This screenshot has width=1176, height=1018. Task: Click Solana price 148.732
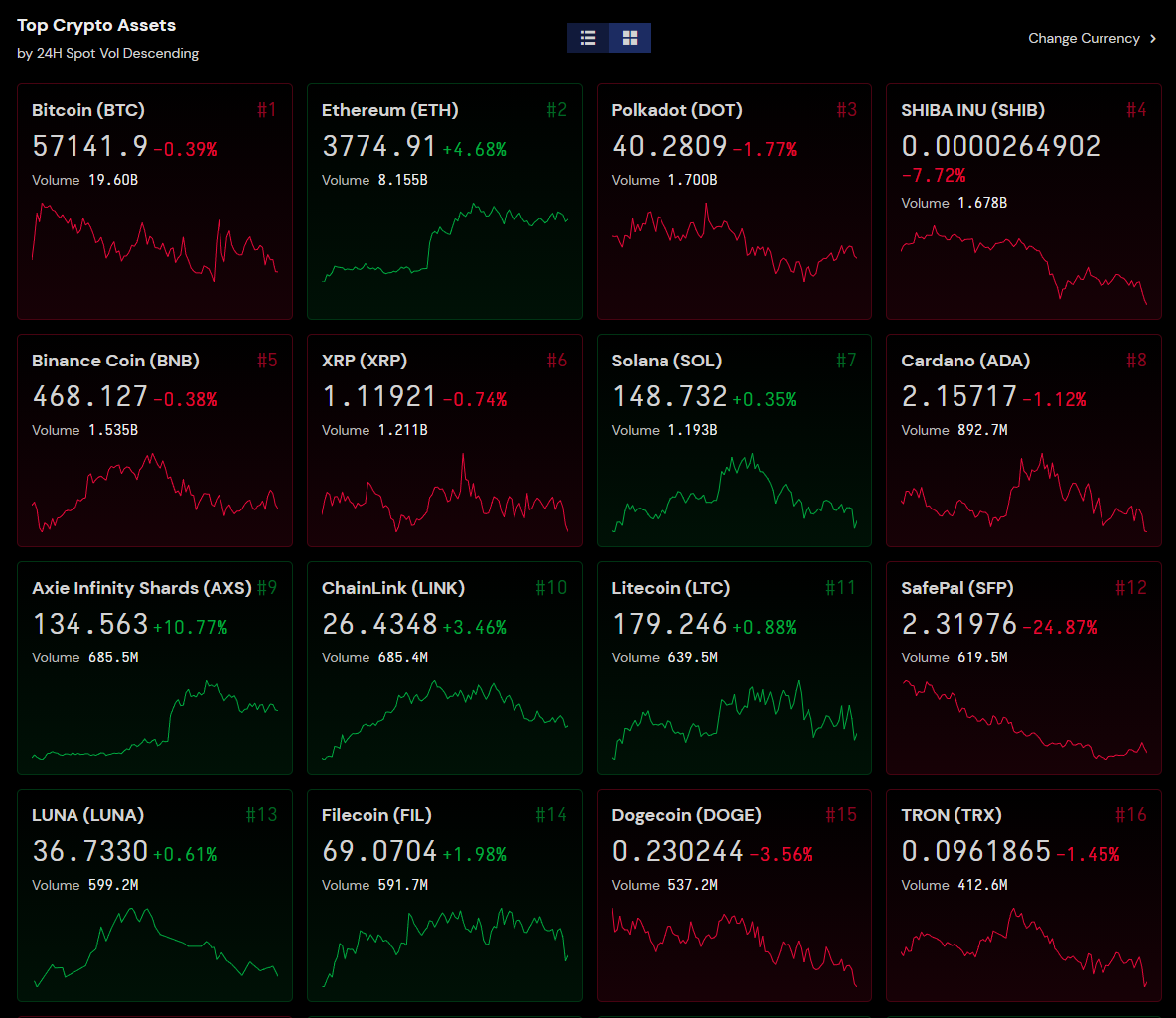click(669, 397)
